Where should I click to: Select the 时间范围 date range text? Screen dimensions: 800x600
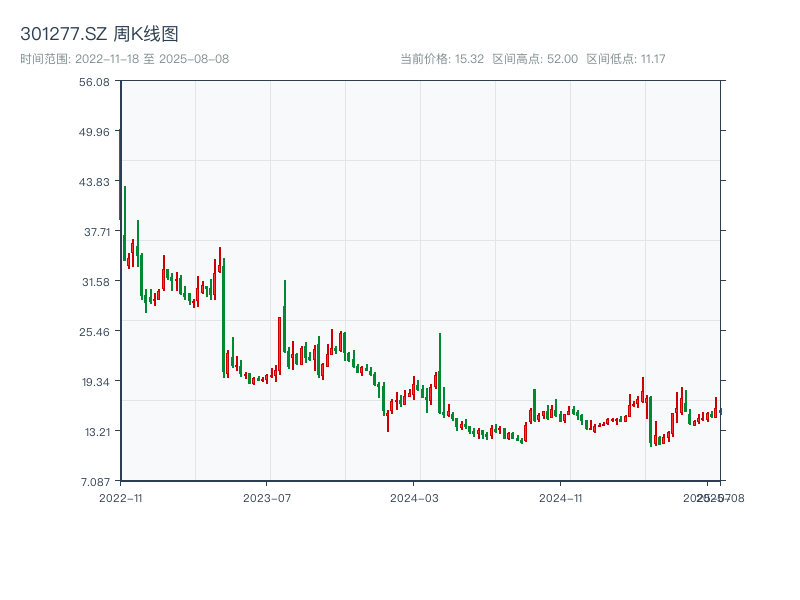tap(125, 59)
